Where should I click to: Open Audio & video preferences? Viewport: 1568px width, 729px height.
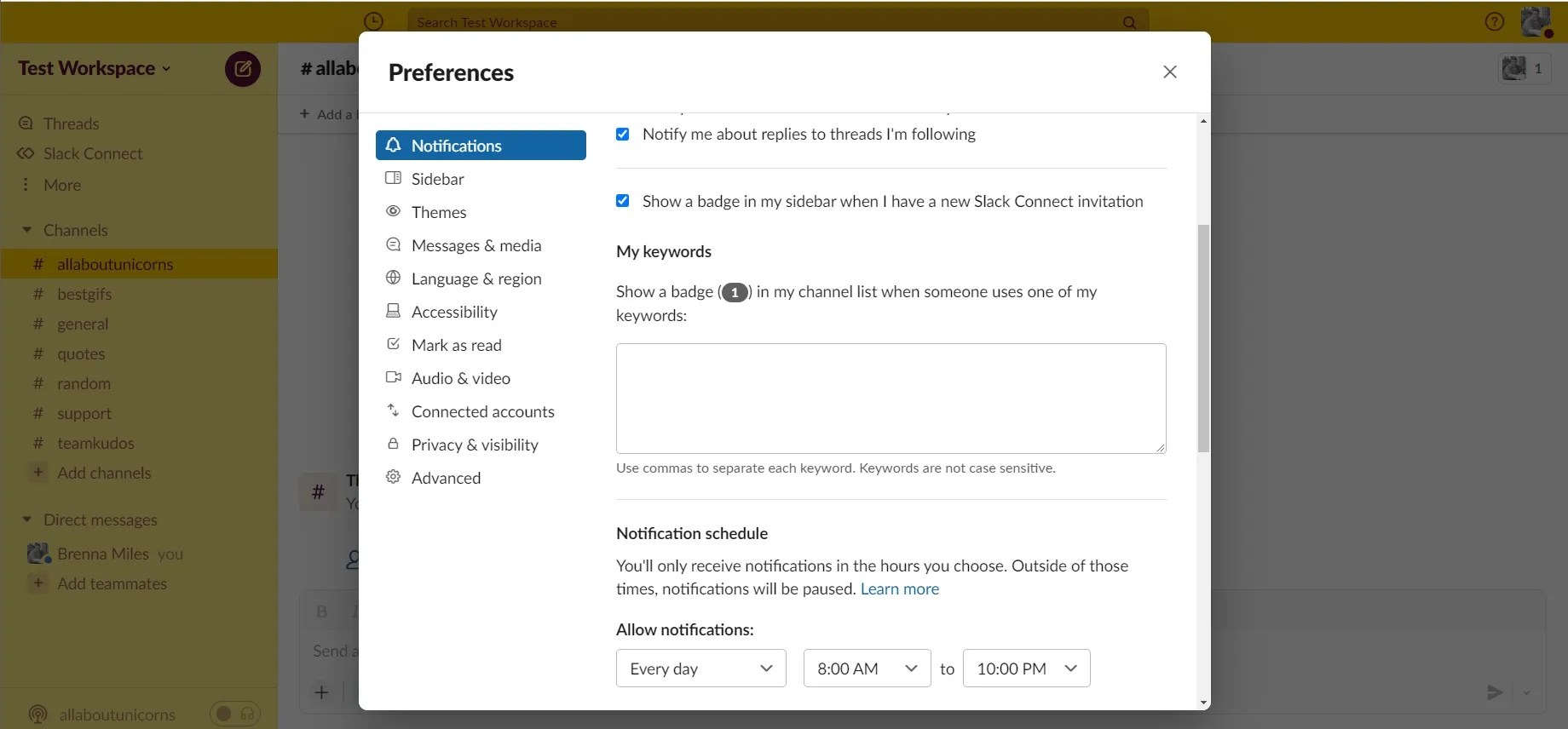tap(481, 378)
